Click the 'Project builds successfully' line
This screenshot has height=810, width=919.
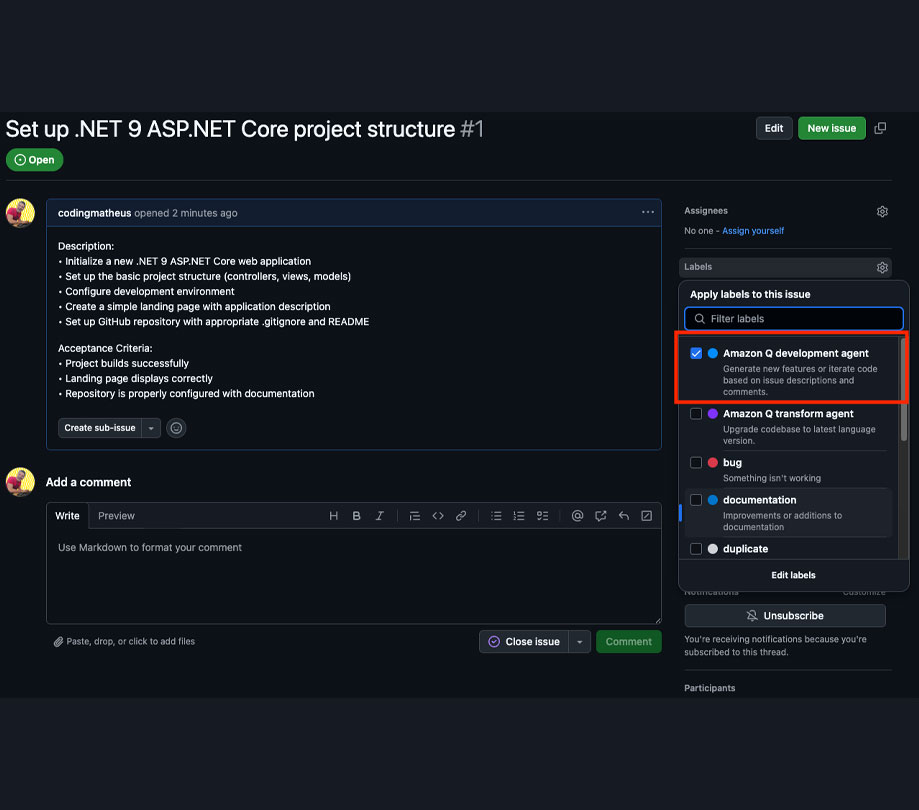127,363
